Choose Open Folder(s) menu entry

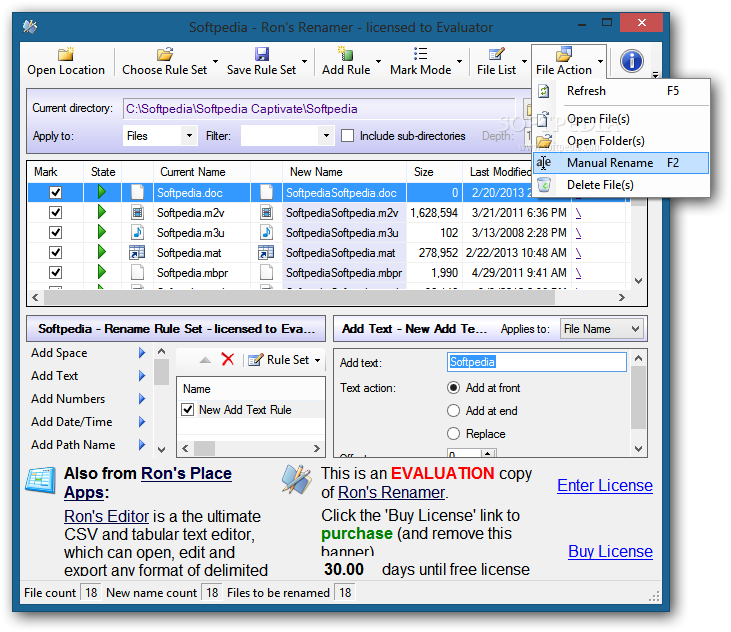pos(621,141)
